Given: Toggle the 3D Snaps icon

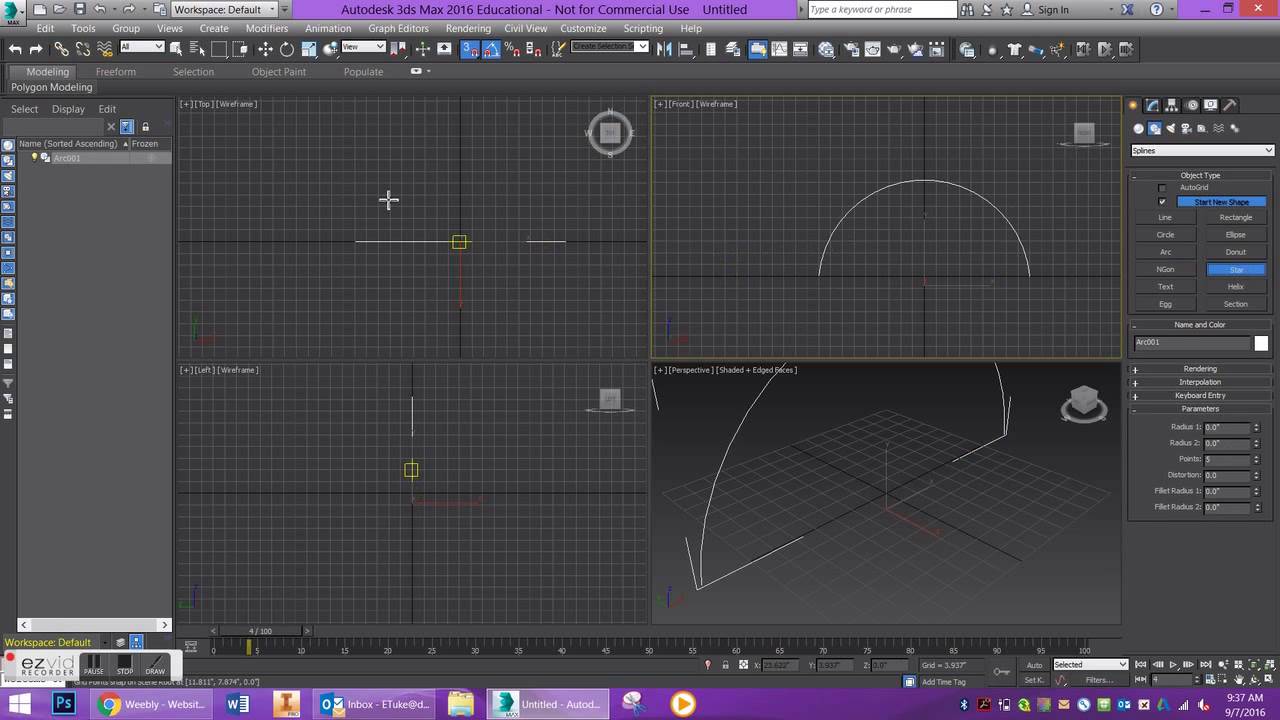Looking at the screenshot, I should (x=470, y=49).
